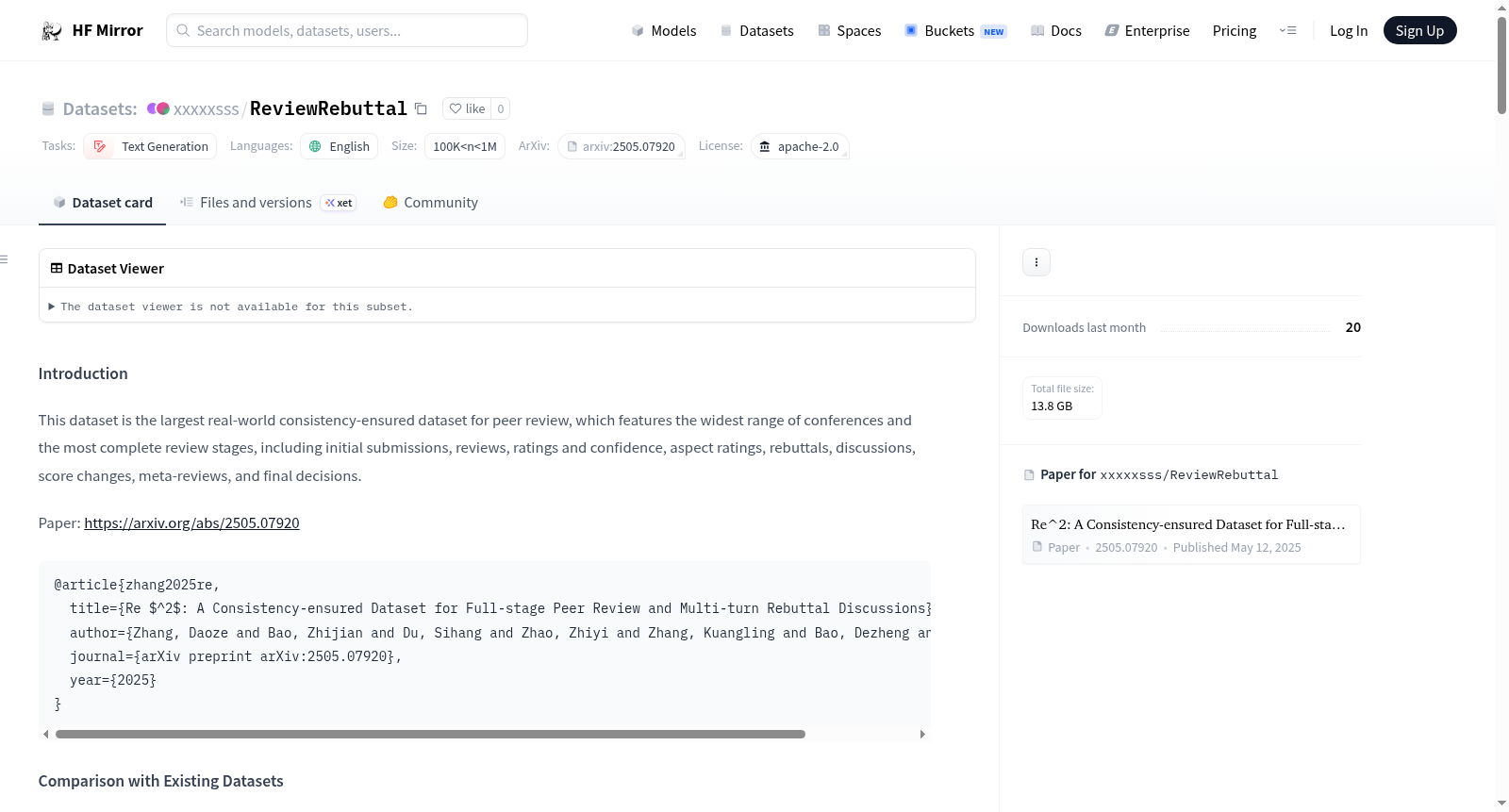Image resolution: width=1509 pixels, height=812 pixels.
Task: Open the Models page
Action: coord(664,31)
